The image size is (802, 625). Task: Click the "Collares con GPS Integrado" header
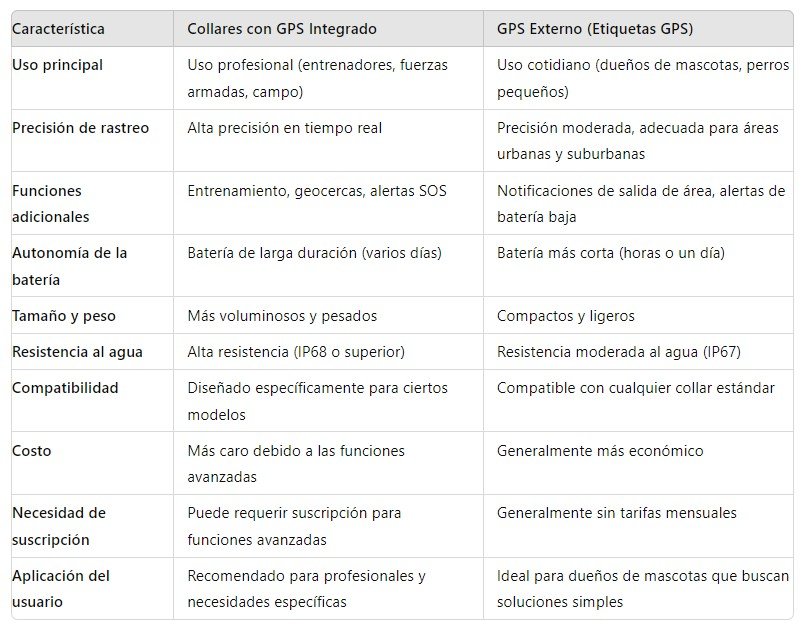[282, 29]
